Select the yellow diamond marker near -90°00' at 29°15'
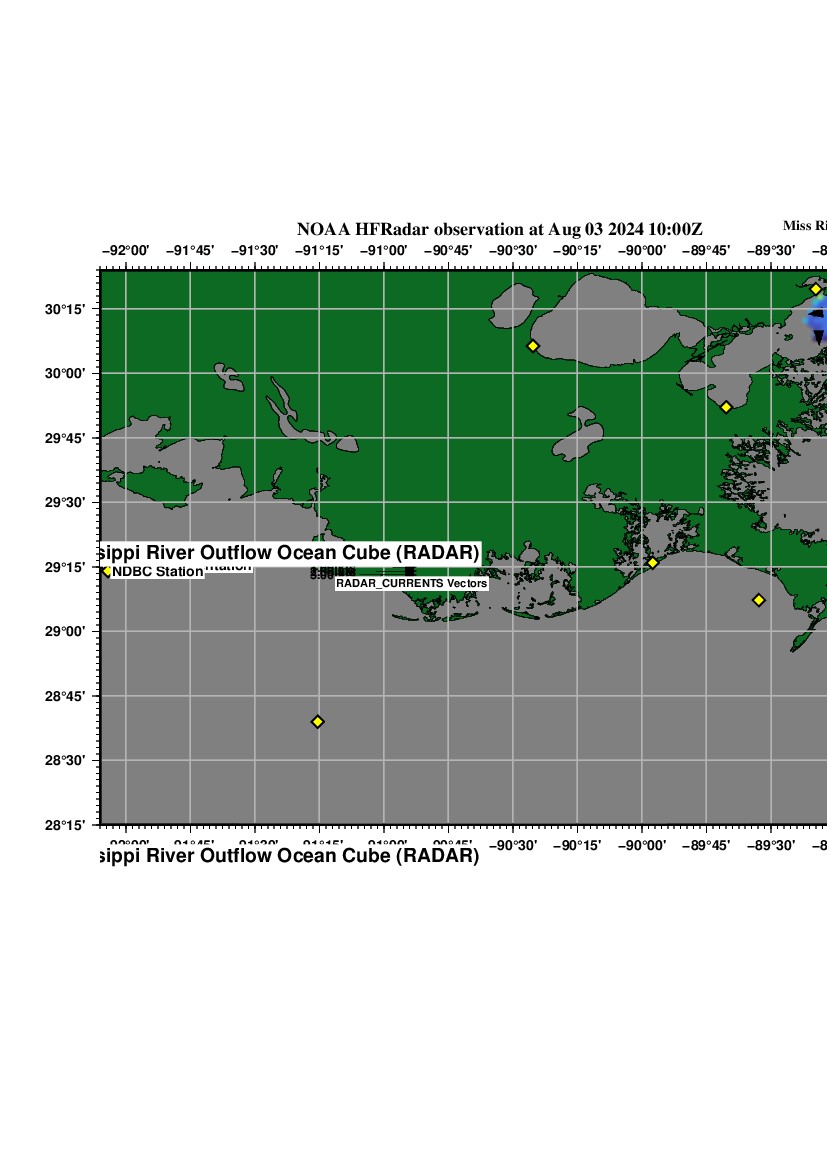Screen dimensions: 827x1170 point(653,563)
